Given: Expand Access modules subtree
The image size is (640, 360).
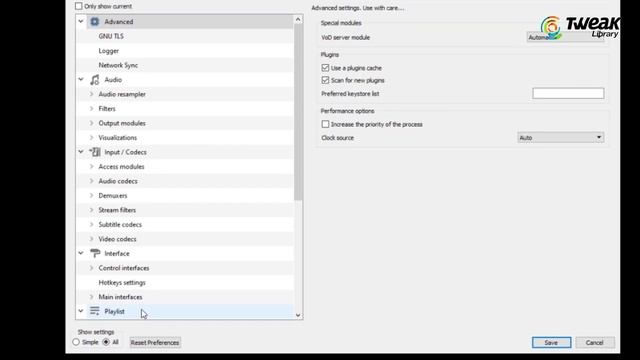Looking at the screenshot, I should (91, 167).
